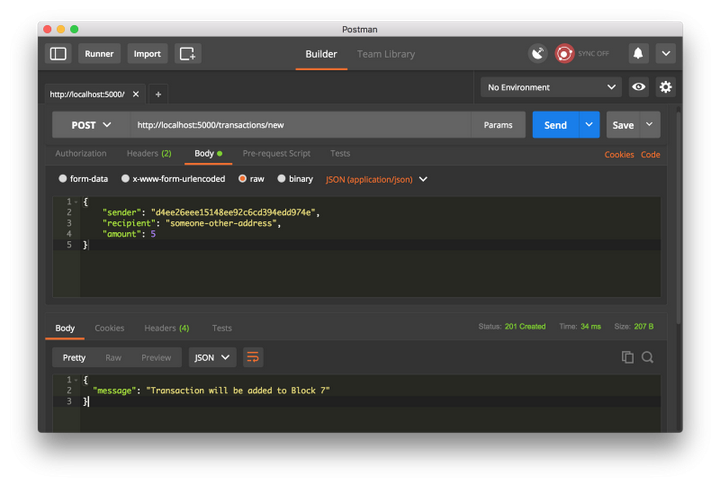Viewport: 720px width, 486px height.
Task: Open the notifications bell
Action: 638,54
